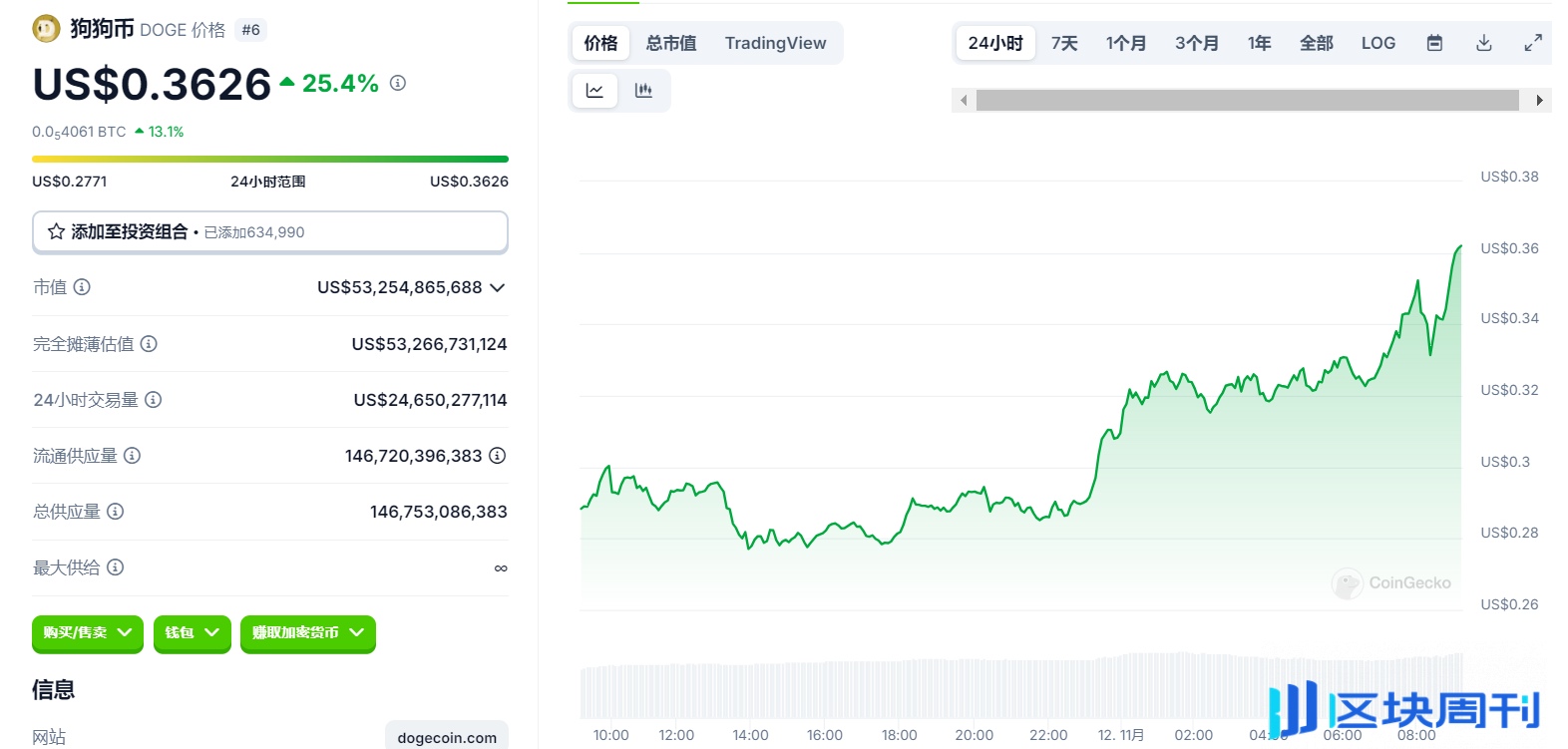1568x749 pixels.
Task: Click the value US$53,266,731,124
Action: (429, 344)
